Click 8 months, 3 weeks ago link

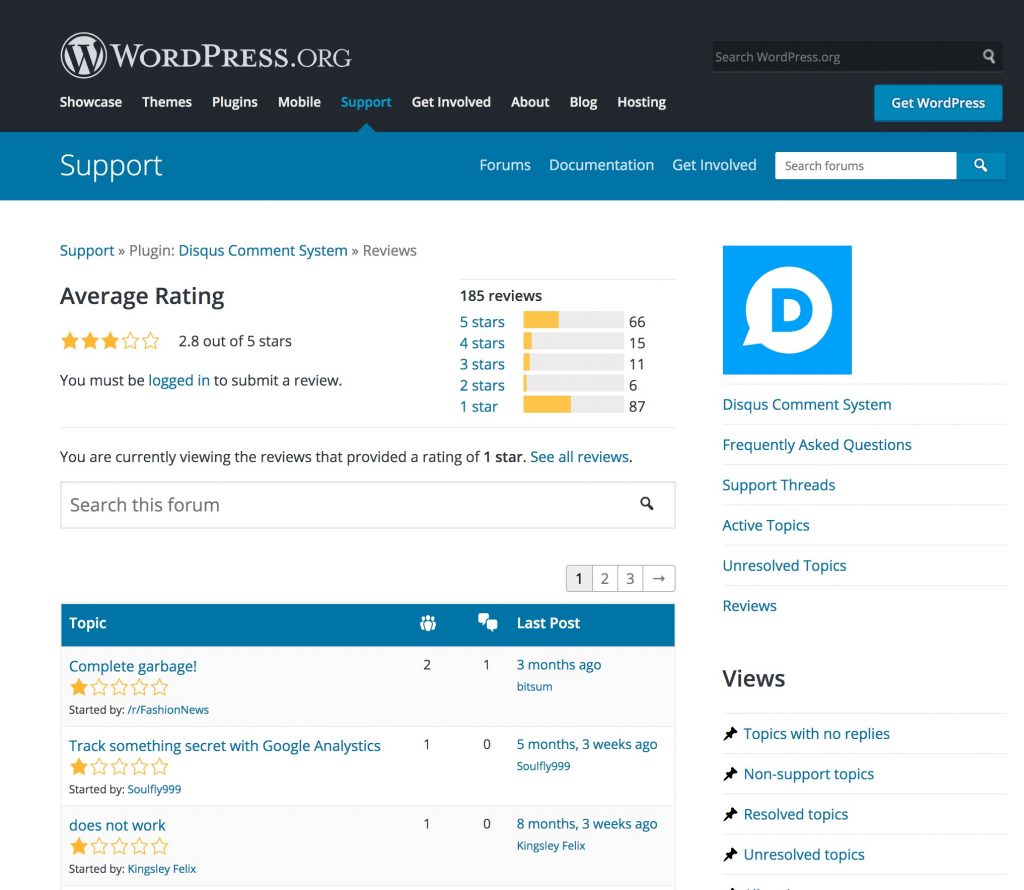tap(587, 824)
